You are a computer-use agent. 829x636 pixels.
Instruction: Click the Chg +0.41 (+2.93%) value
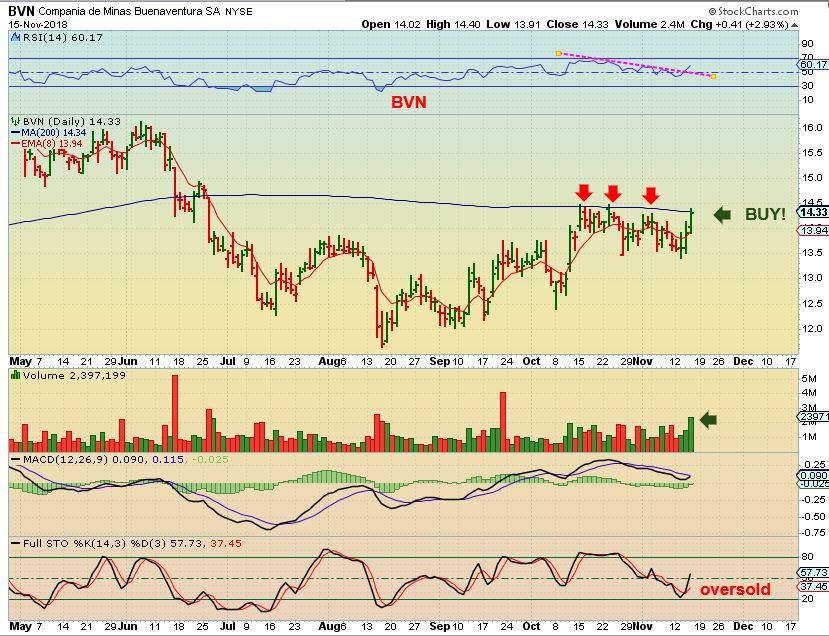click(740, 24)
